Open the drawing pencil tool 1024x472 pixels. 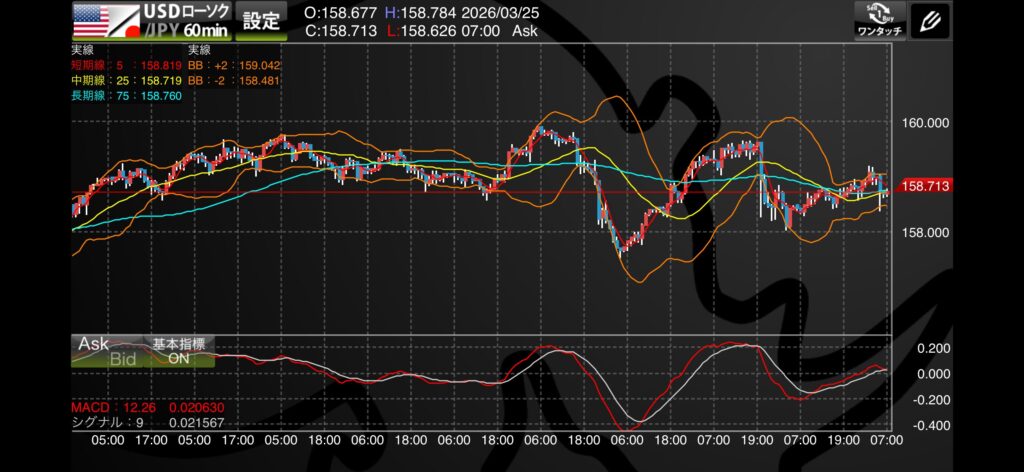coord(930,20)
